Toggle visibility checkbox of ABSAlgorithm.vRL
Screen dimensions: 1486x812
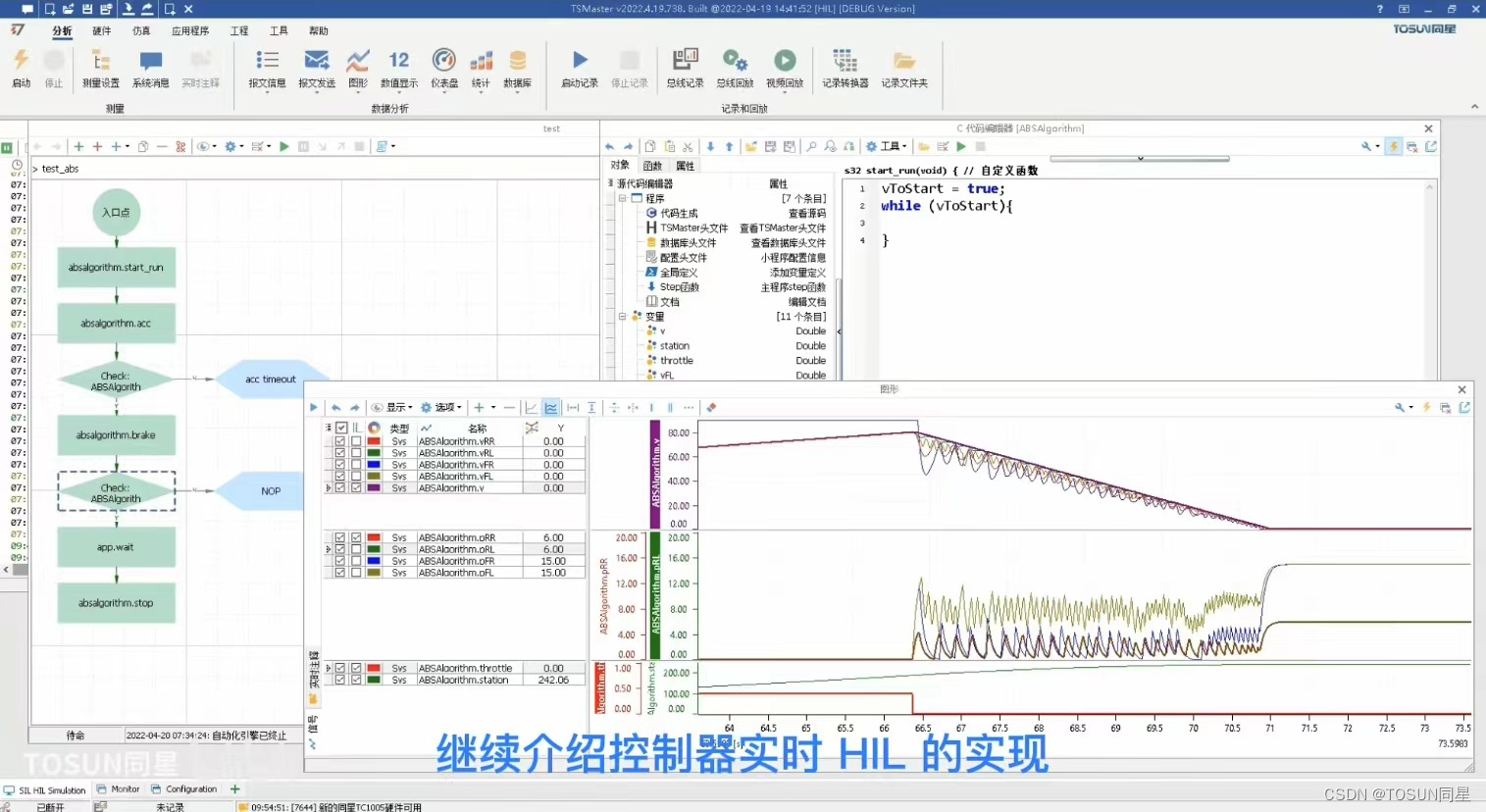pos(340,453)
